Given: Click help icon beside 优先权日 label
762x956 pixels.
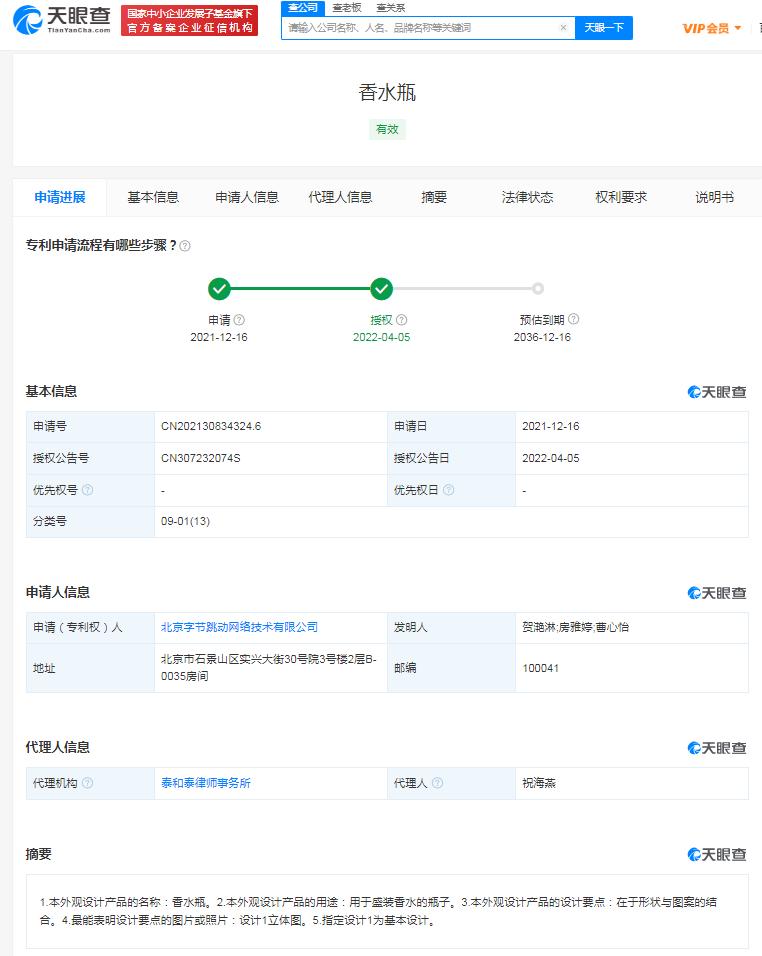Looking at the screenshot, I should click(448, 490).
